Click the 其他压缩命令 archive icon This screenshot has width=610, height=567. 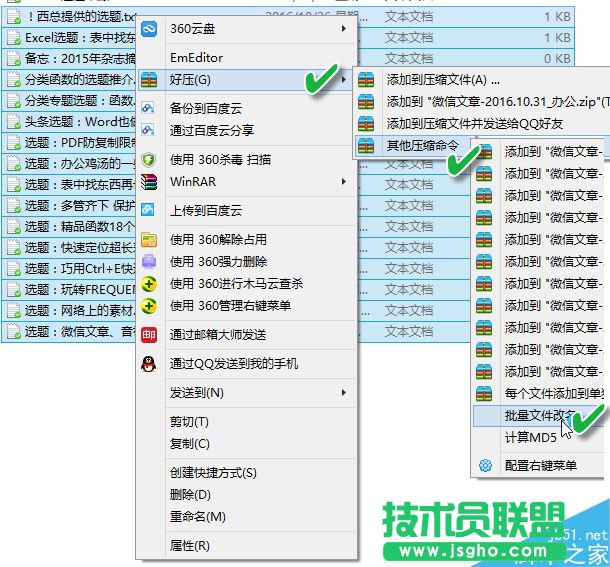[366, 145]
